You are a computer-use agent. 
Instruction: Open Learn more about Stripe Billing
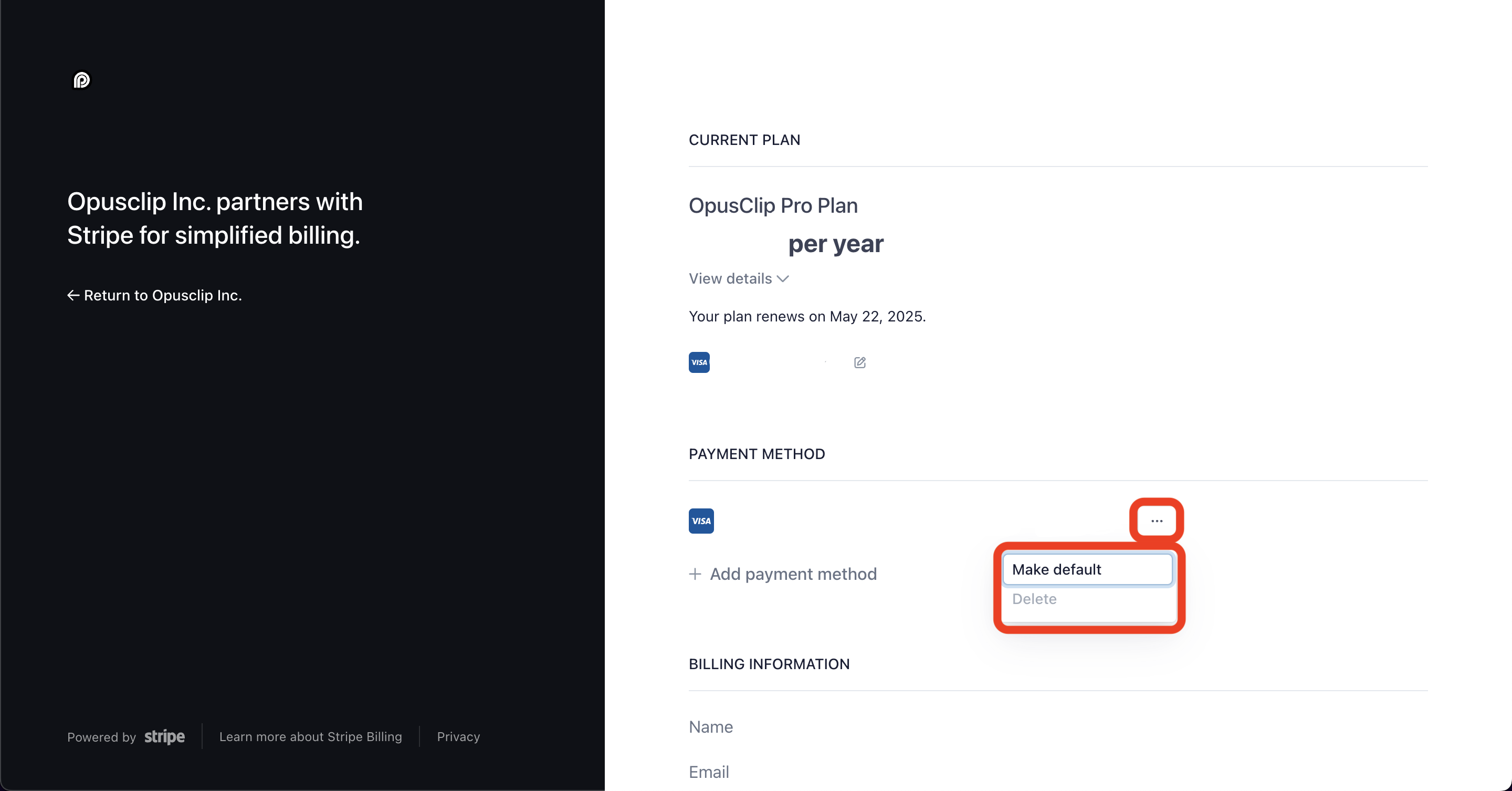click(x=310, y=736)
